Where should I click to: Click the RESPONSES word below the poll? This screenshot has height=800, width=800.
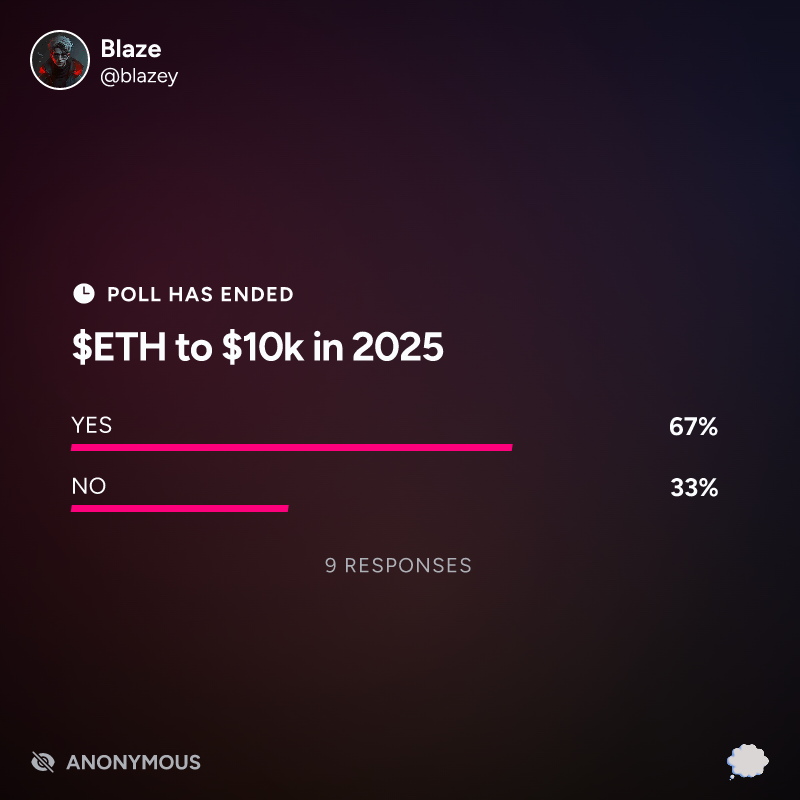pos(408,565)
